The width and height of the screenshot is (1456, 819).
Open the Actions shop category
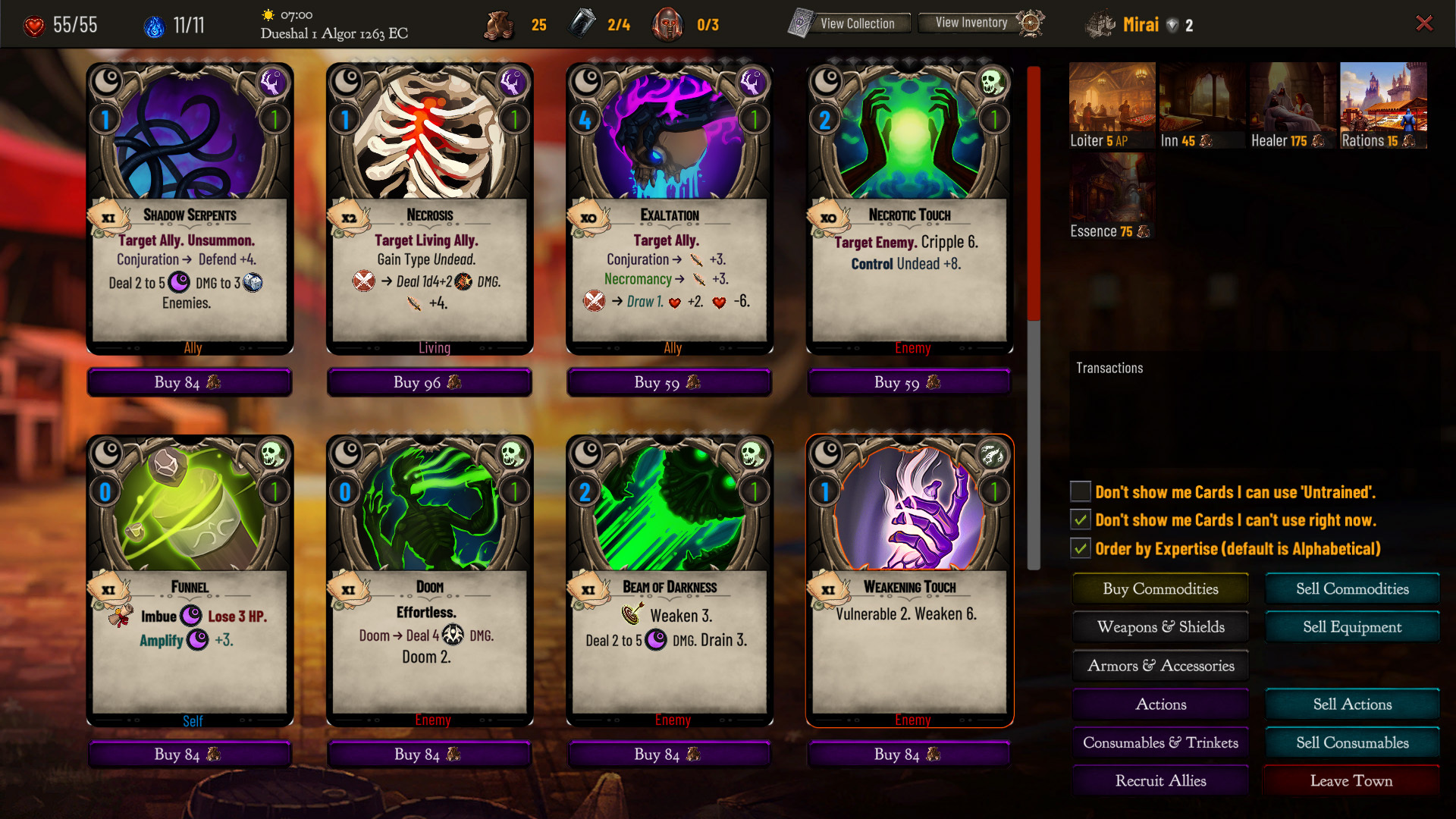(x=1160, y=704)
